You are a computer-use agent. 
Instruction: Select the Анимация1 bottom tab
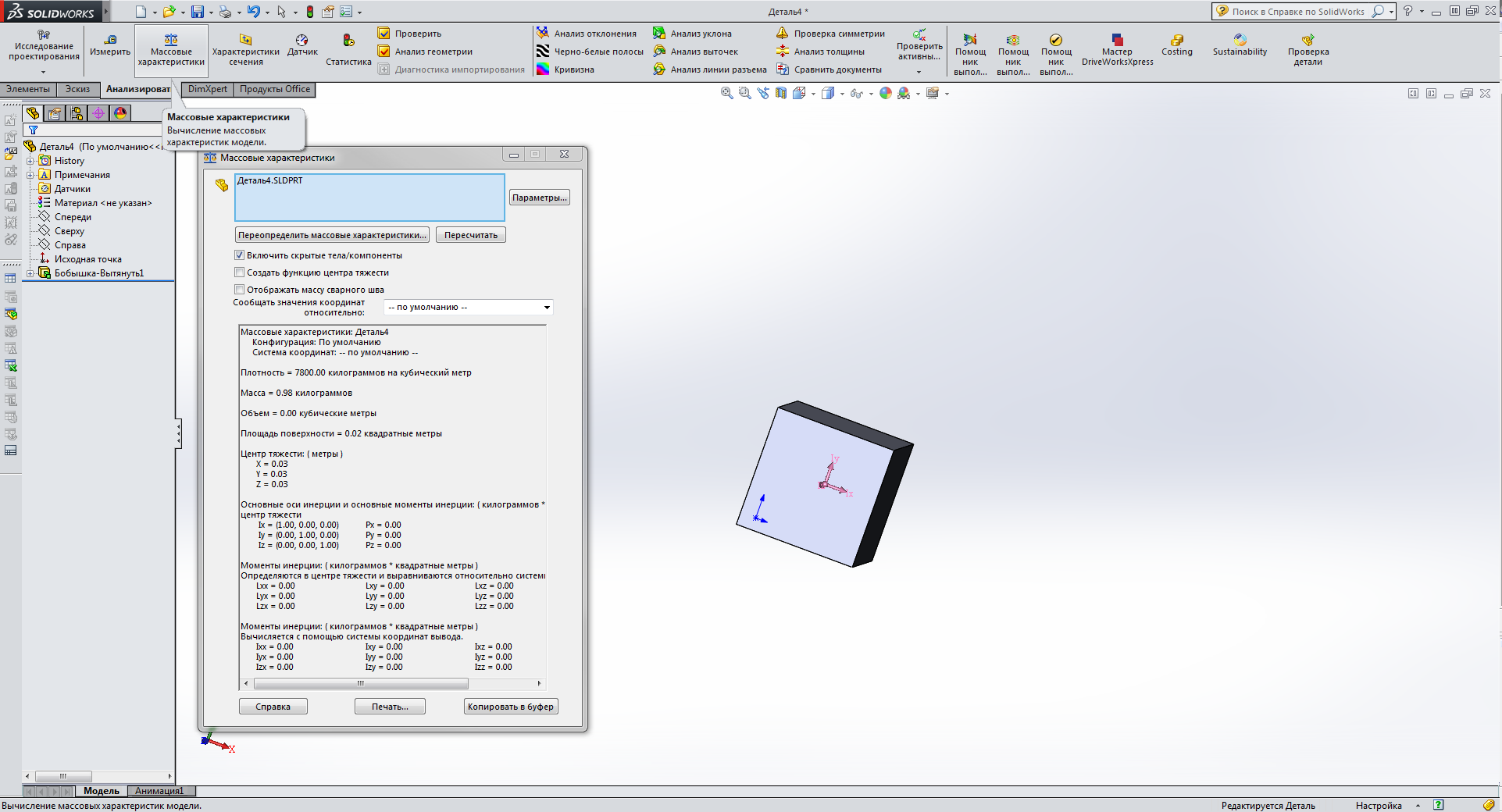click(x=159, y=791)
